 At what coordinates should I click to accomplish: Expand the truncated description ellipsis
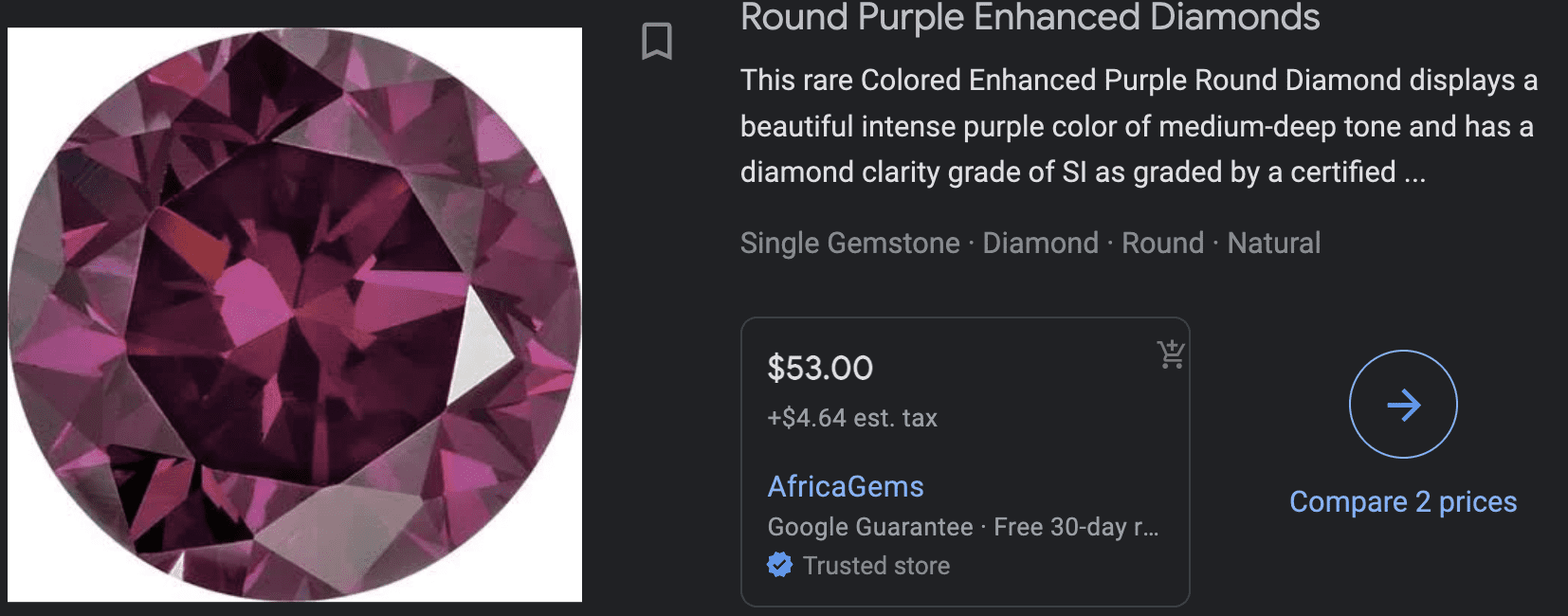(1414, 172)
